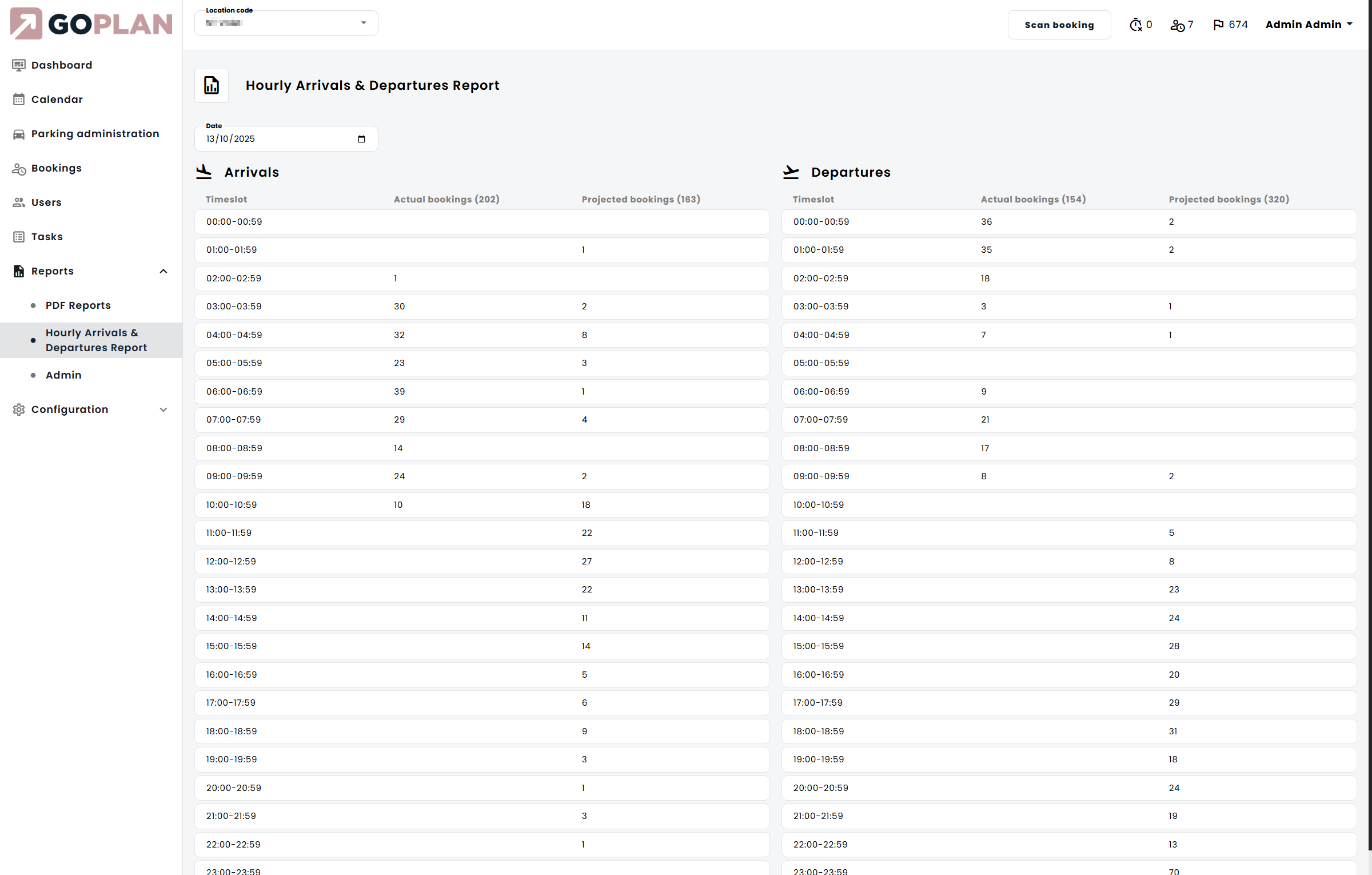This screenshot has width=1372, height=875.
Task: Open the PDF Reports submenu item
Action: click(x=78, y=305)
